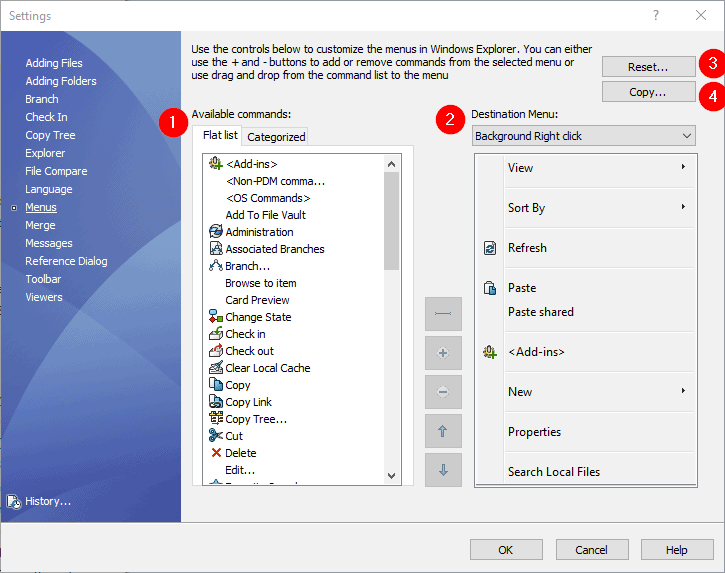Select <OS Commands> entry
The width and height of the screenshot is (725, 573).
coord(268,198)
